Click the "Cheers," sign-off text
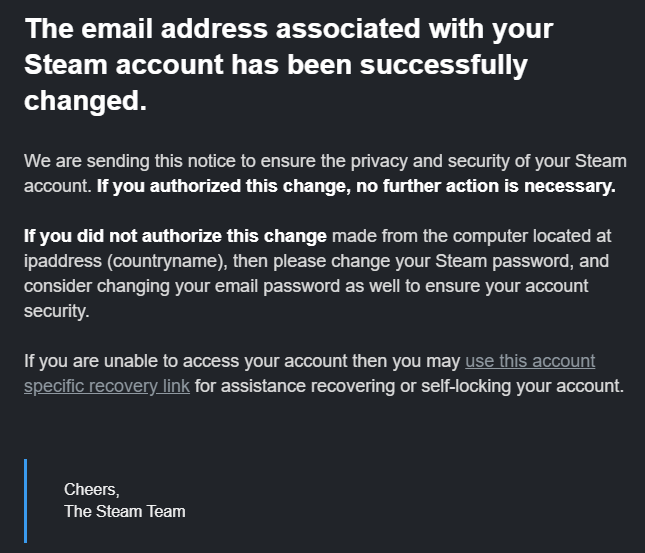This screenshot has width=645, height=553. 91,489
